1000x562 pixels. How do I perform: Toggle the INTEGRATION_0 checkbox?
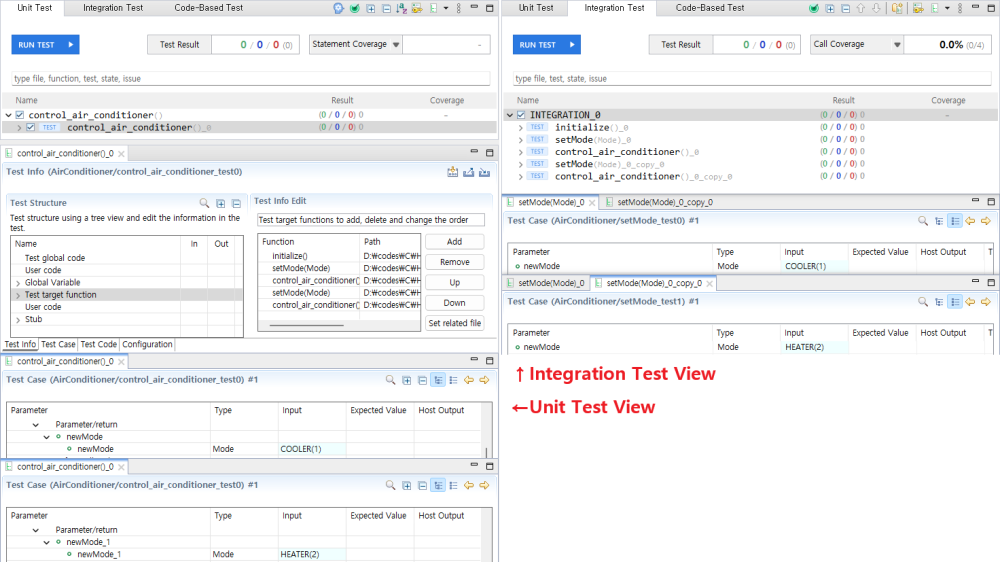coord(521,115)
